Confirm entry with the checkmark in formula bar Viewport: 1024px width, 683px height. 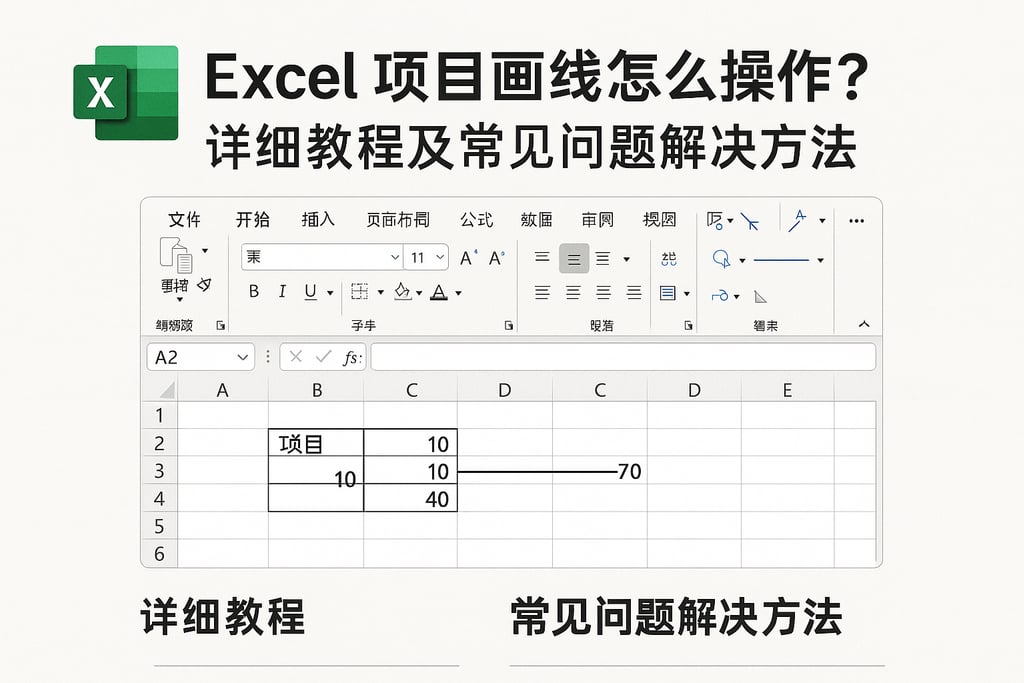coord(324,356)
